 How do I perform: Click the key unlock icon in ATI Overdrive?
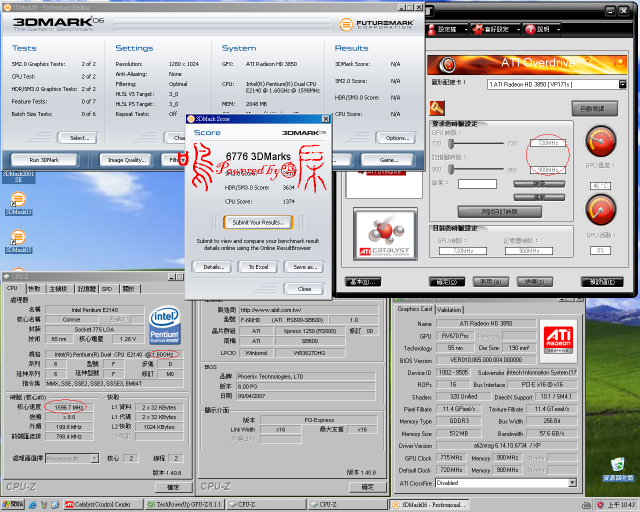click(x=437, y=108)
